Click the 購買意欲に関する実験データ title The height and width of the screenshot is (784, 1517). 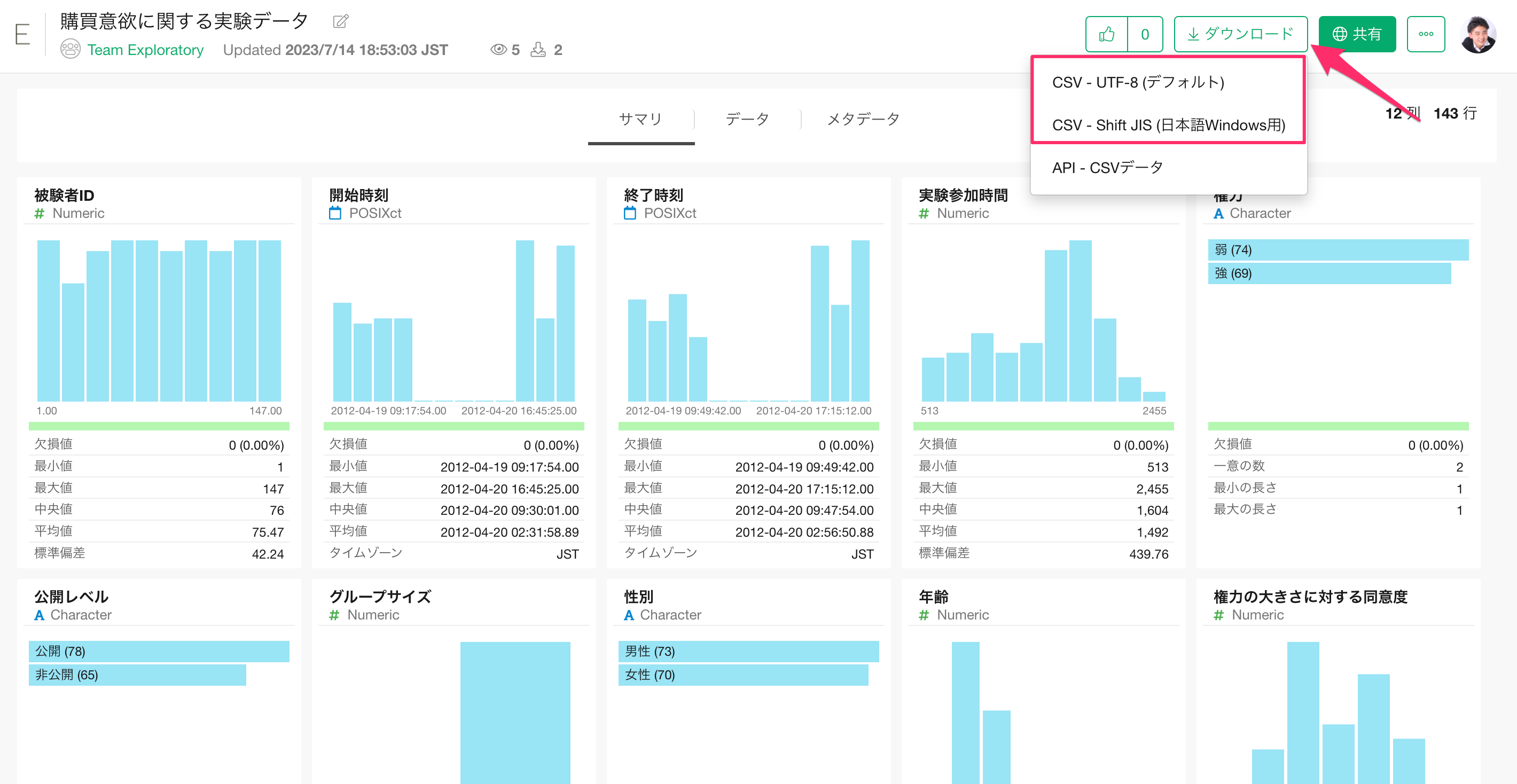click(184, 21)
